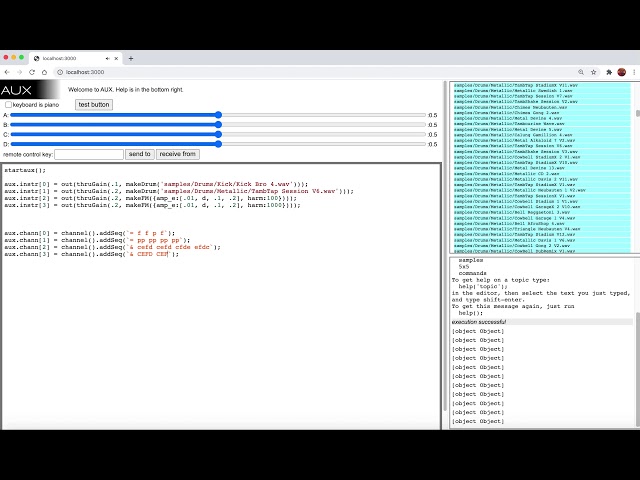Click the test button
The height and width of the screenshot is (480, 640).
[x=94, y=105]
